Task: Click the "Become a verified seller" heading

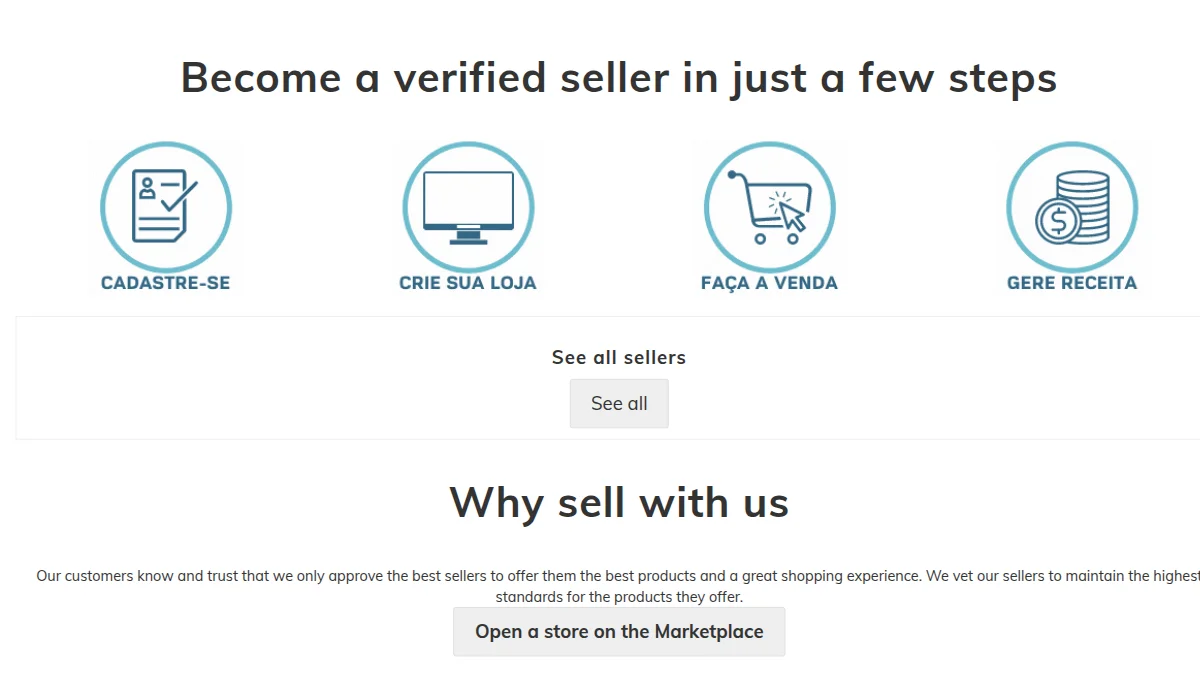Action: tap(619, 78)
